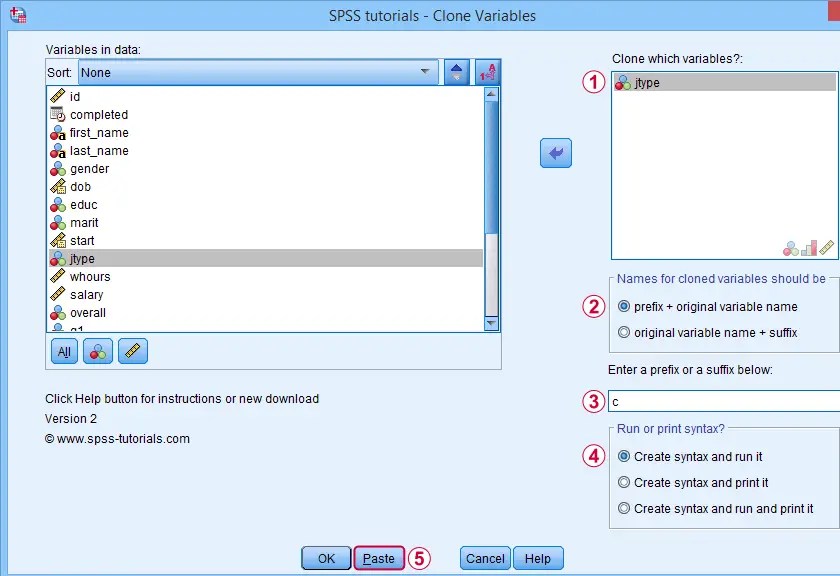
Task: Click scale ruler icon under clone list
Action: click(827, 246)
